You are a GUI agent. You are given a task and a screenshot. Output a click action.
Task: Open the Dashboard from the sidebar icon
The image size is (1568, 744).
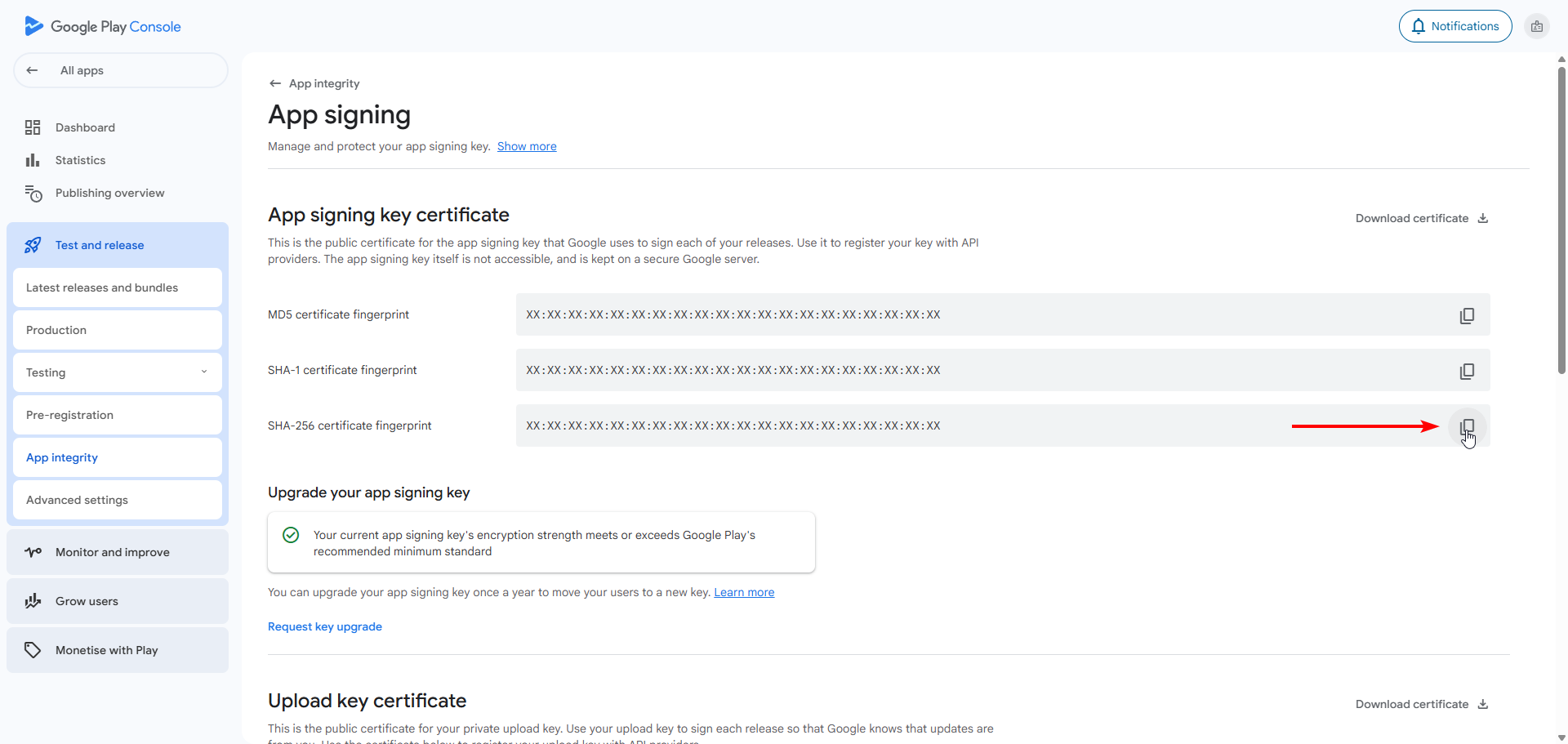tap(33, 127)
